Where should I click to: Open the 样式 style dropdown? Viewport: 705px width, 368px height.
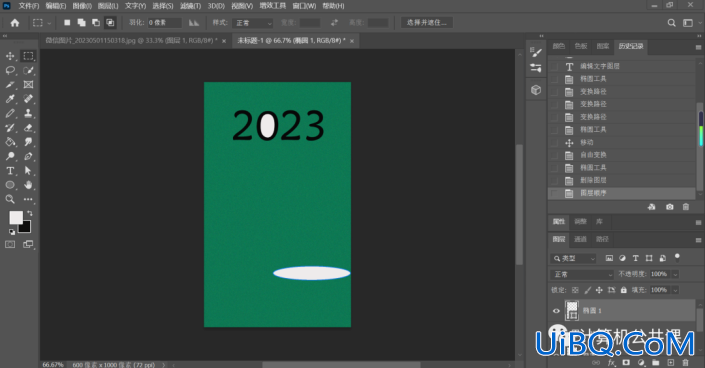[253, 23]
